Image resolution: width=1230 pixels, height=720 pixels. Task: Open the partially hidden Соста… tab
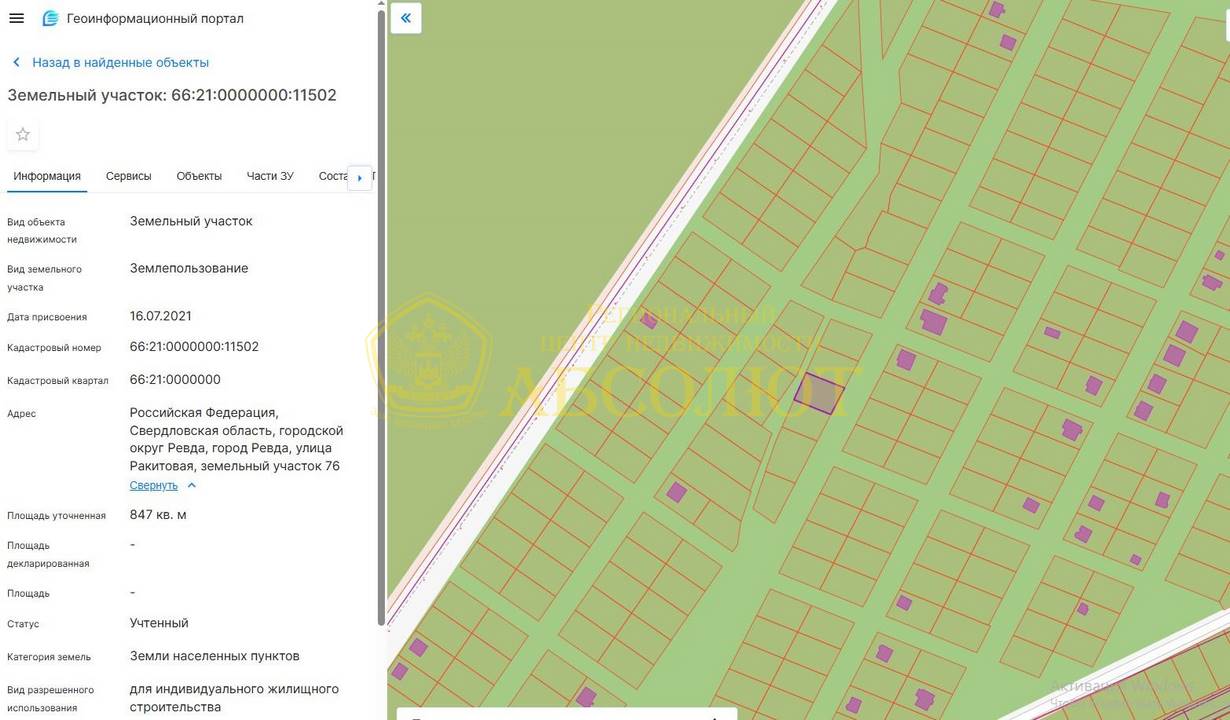pyautogui.click(x=332, y=176)
